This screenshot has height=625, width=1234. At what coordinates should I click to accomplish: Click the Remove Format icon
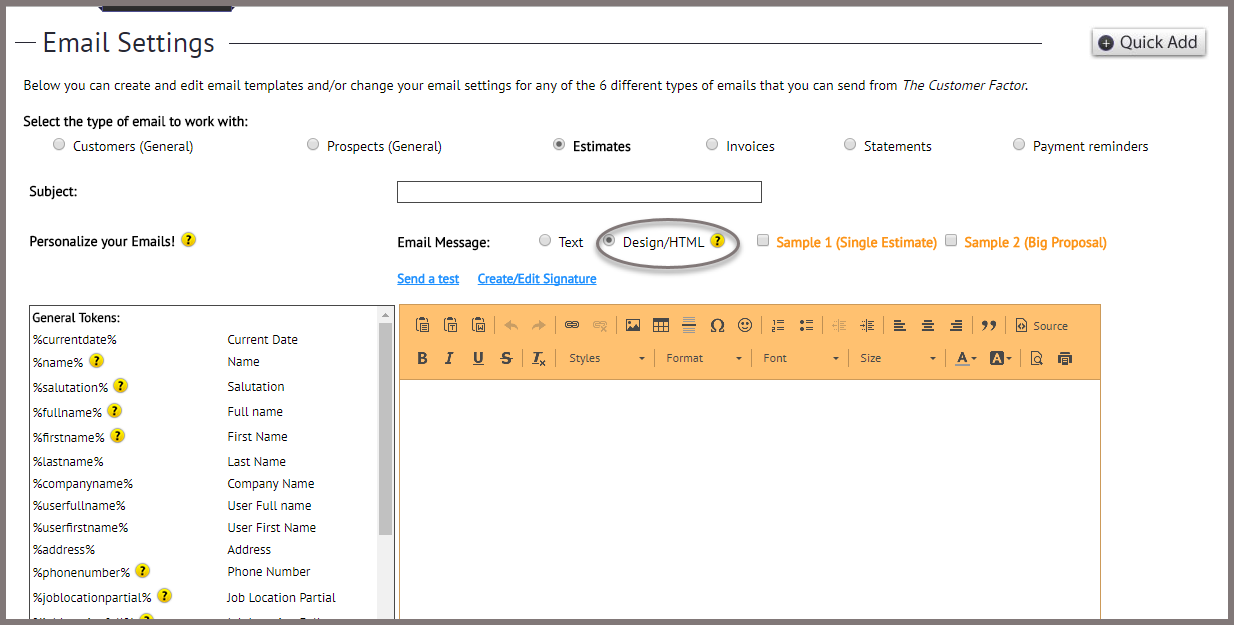tap(539, 358)
